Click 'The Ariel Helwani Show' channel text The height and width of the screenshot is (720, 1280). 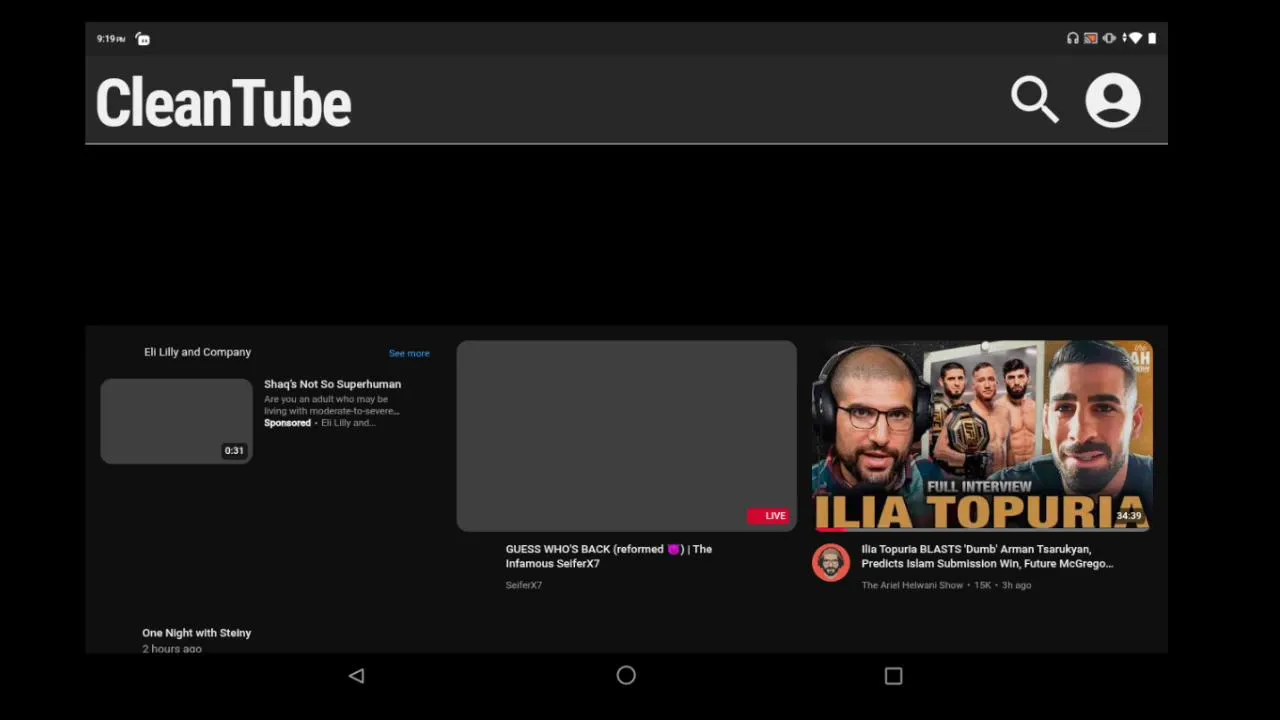pyautogui.click(x=912, y=585)
